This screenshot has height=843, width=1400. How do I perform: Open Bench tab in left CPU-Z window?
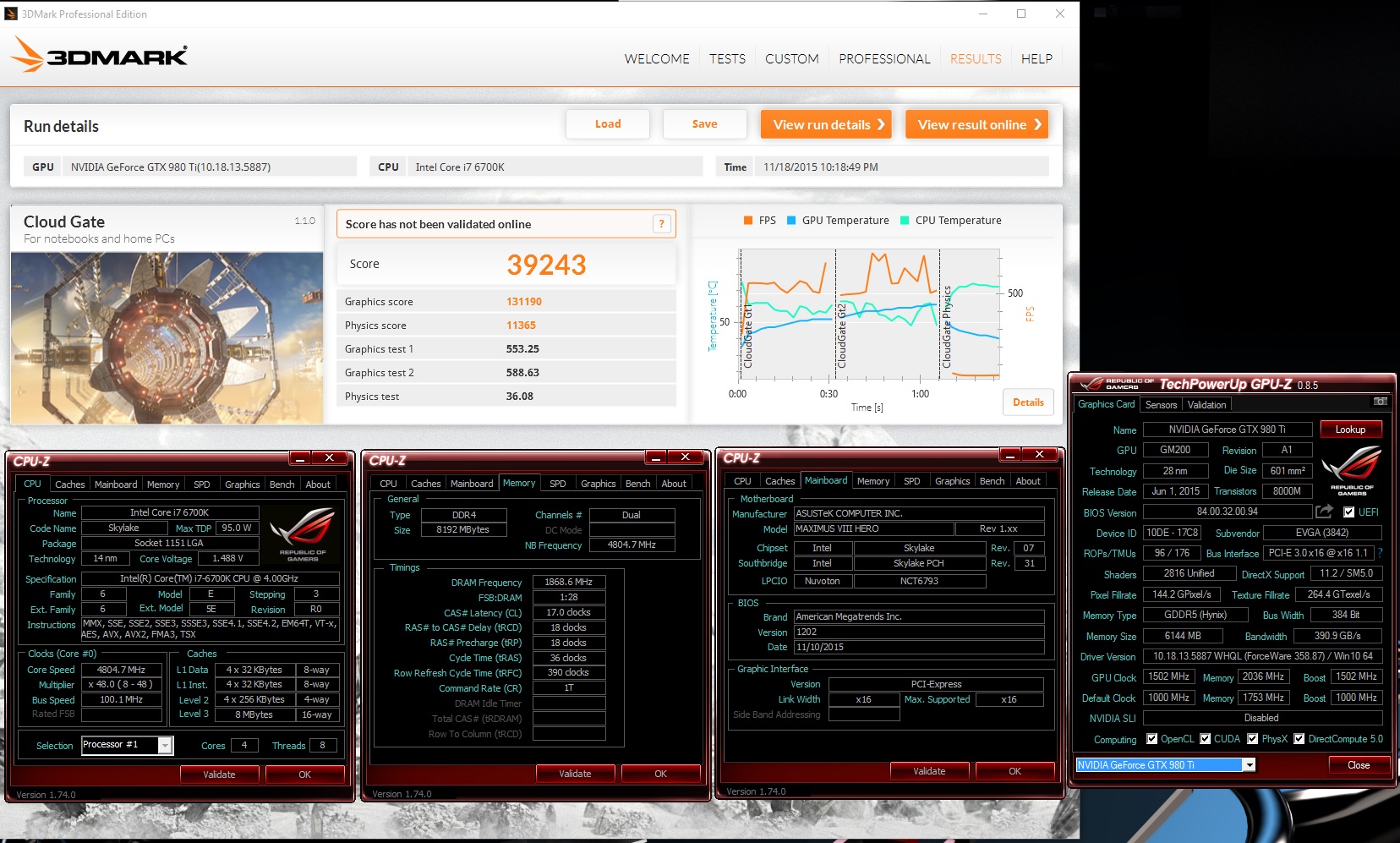point(282,484)
